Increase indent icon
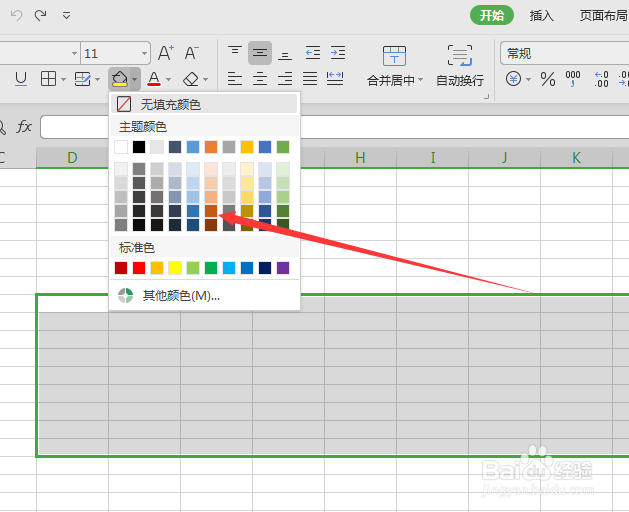The height and width of the screenshot is (512, 629). coord(338,53)
